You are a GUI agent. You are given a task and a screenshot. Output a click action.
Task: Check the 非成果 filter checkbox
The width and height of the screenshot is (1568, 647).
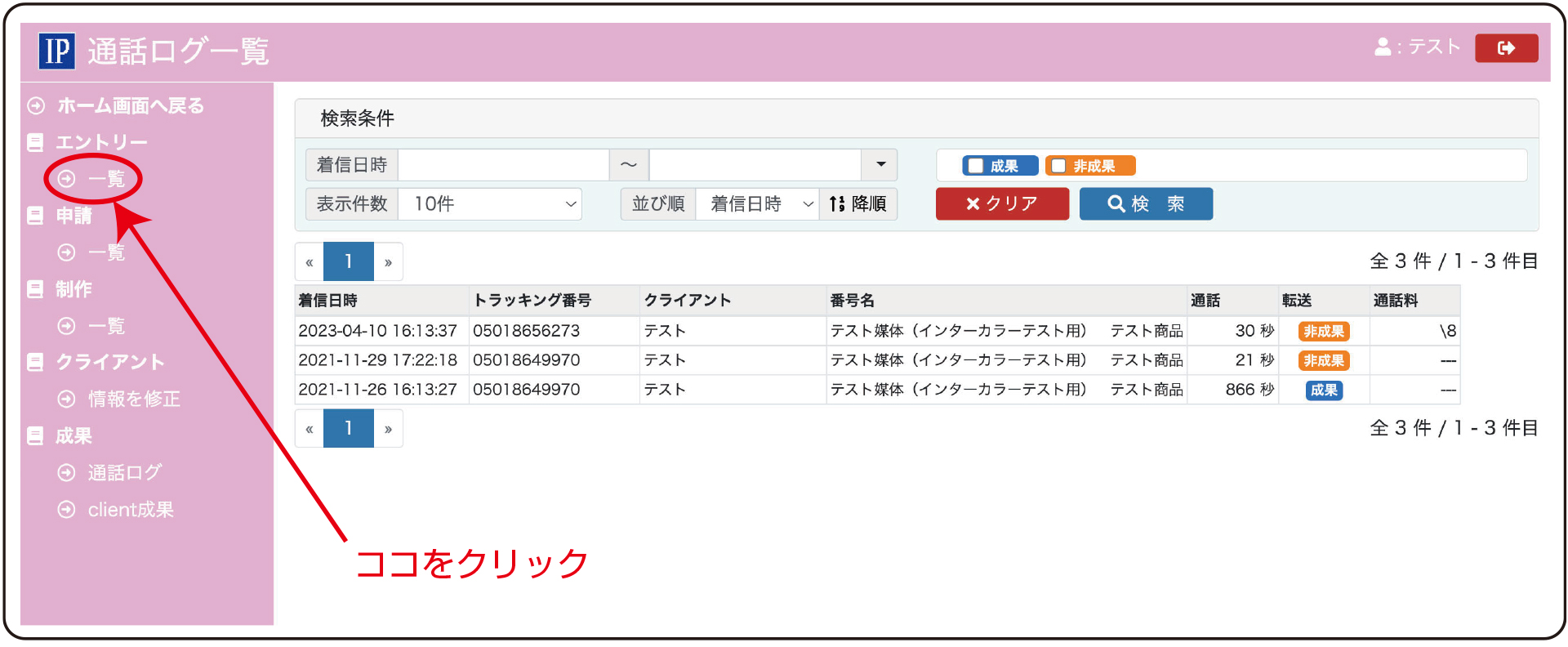tap(1059, 166)
